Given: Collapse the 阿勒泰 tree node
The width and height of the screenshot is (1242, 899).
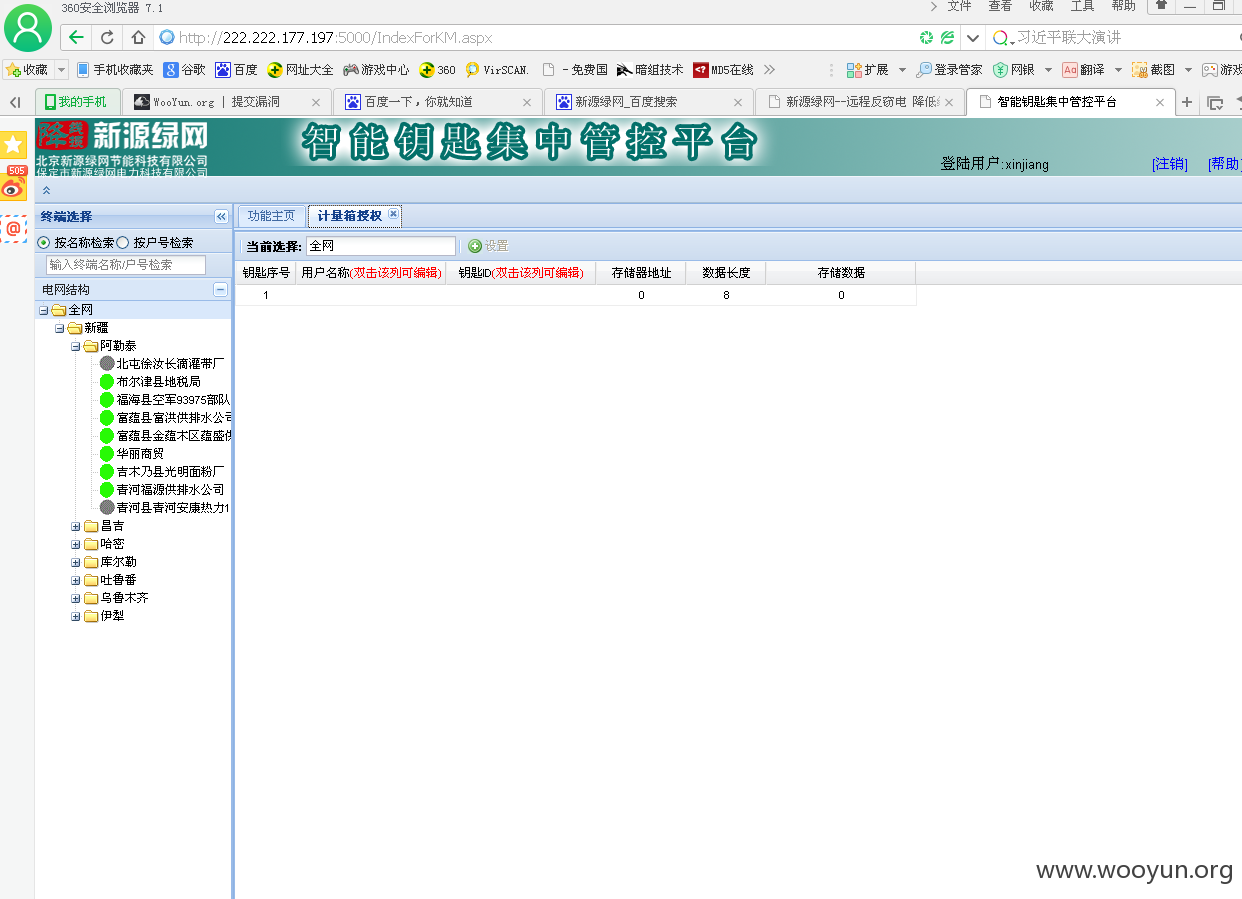Looking at the screenshot, I should click(75, 346).
